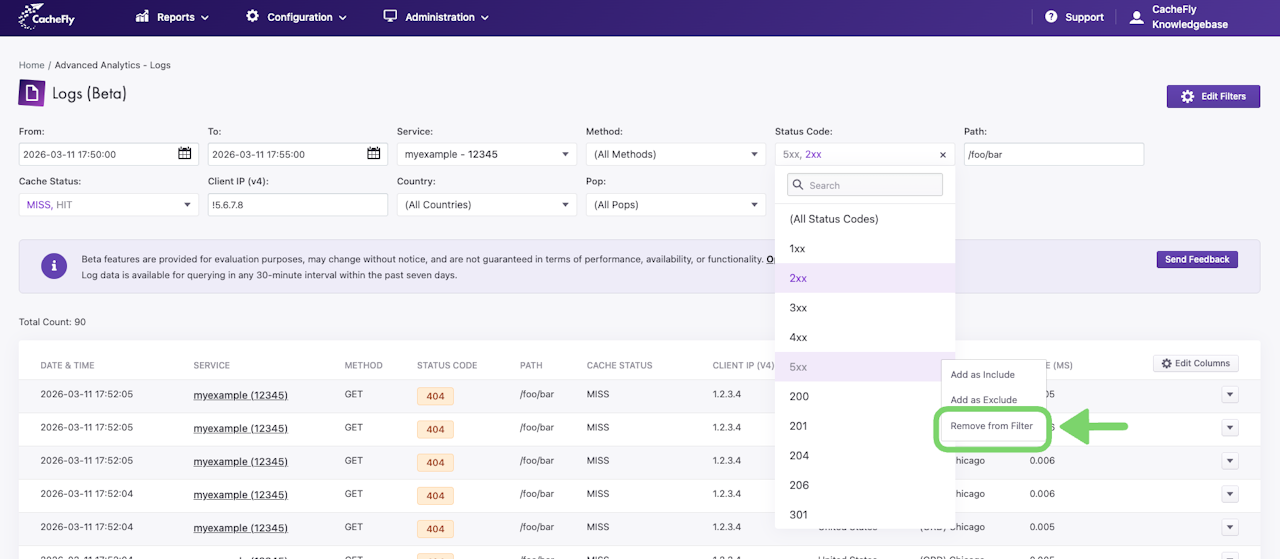Deselect the 2xx status code option
This screenshot has width=1280, height=559.
point(798,278)
